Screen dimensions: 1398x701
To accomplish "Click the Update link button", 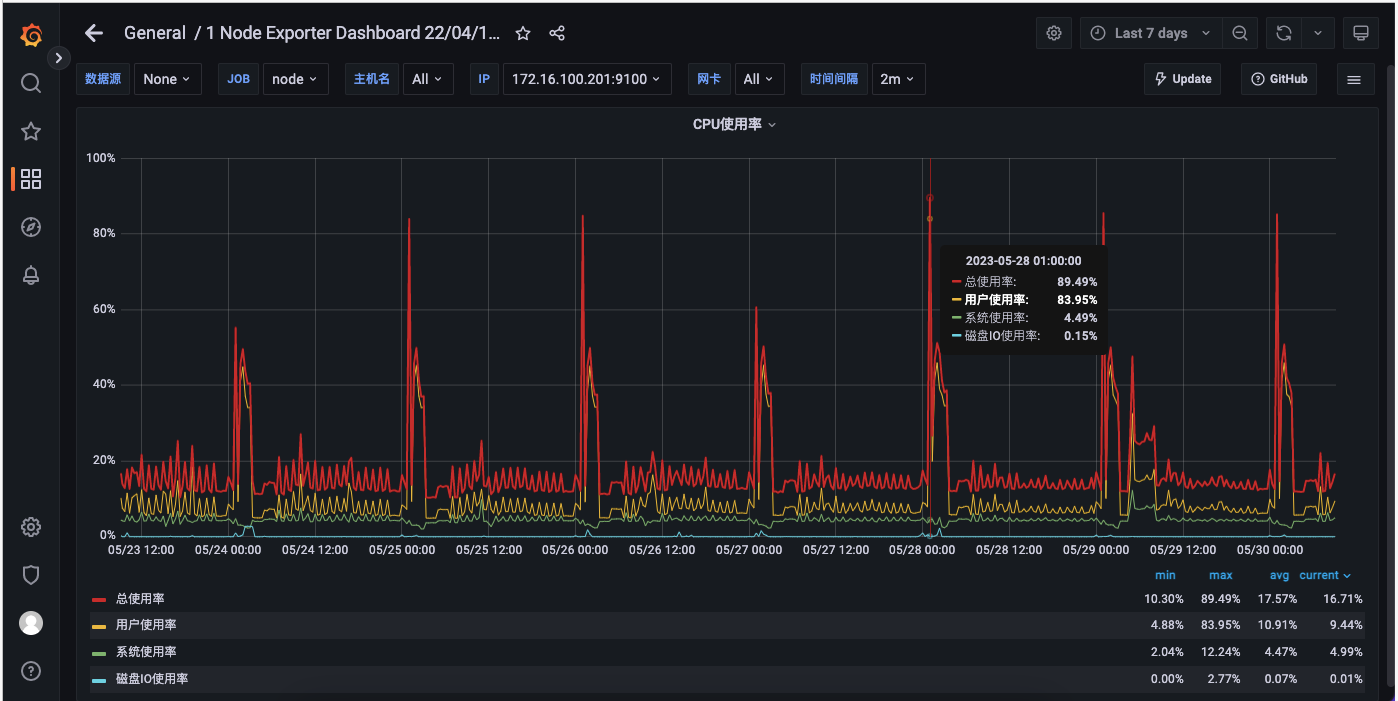I will tap(1182, 79).
